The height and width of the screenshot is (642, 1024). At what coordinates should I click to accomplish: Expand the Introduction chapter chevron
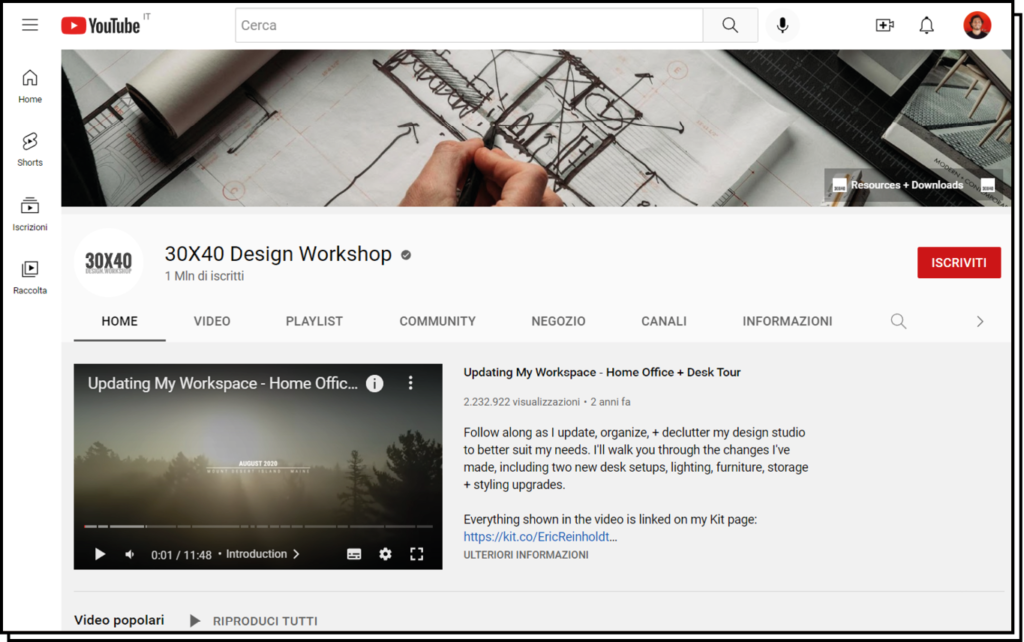click(296, 554)
